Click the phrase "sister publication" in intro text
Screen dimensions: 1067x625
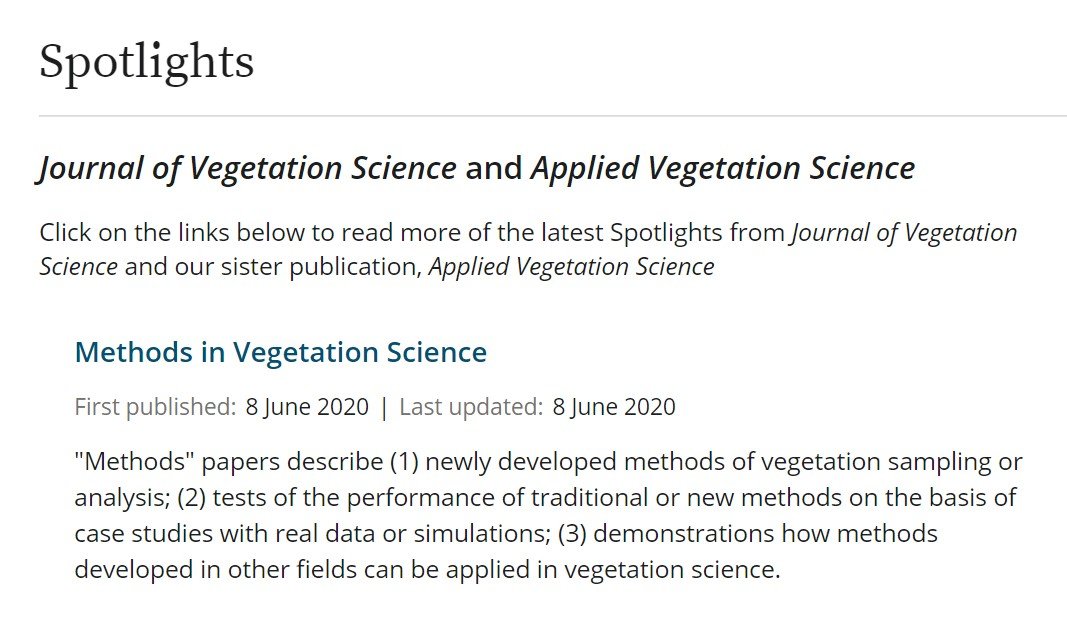pyautogui.click(x=319, y=266)
